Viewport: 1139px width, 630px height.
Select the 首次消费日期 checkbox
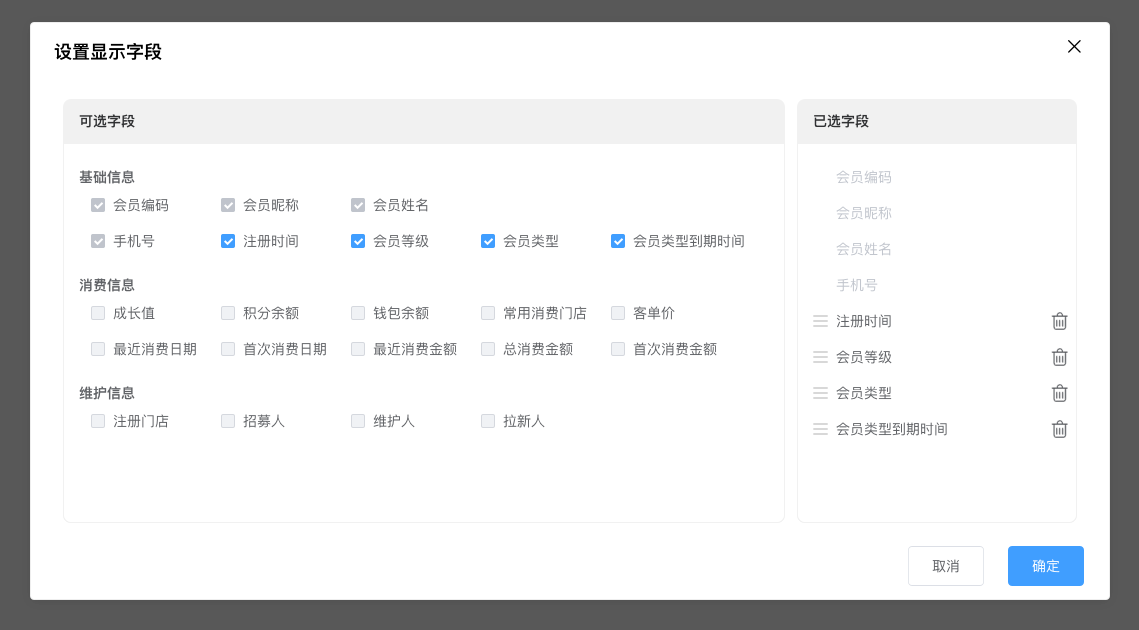228,349
